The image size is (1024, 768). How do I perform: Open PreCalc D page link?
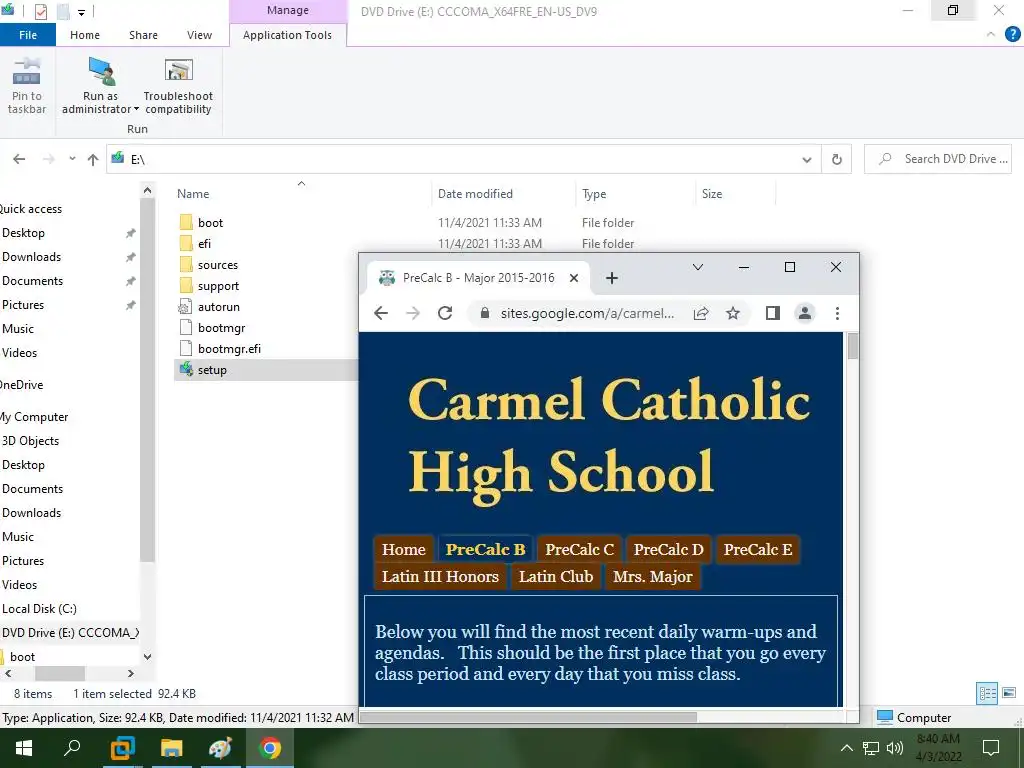(668, 549)
